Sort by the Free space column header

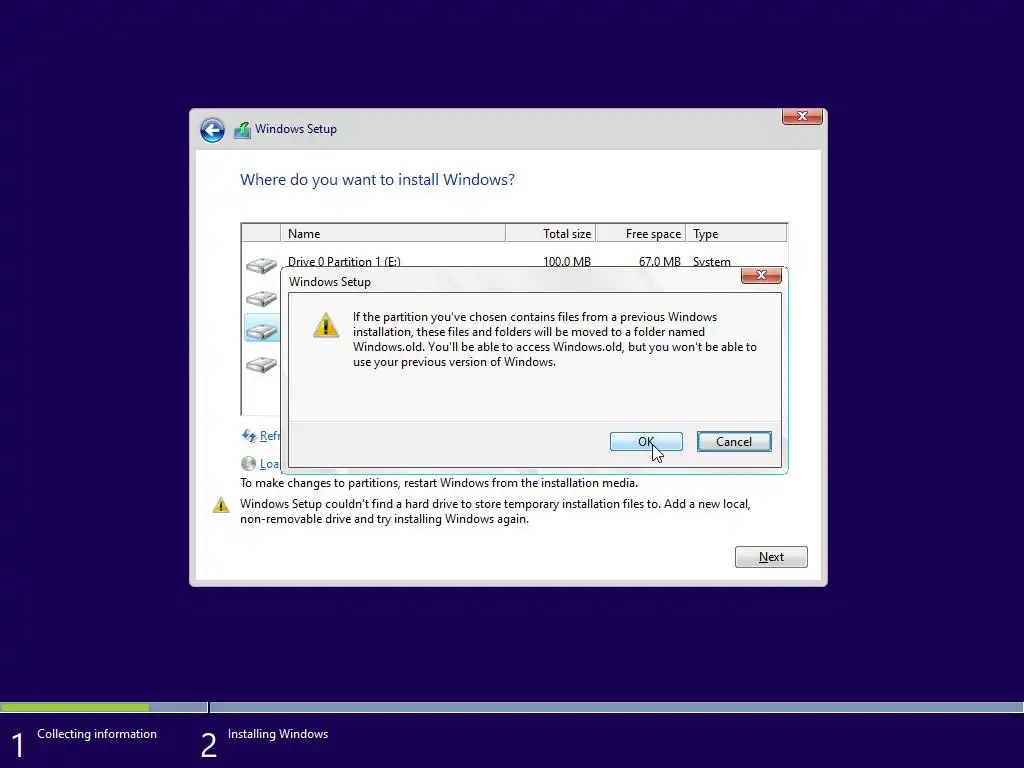point(641,233)
